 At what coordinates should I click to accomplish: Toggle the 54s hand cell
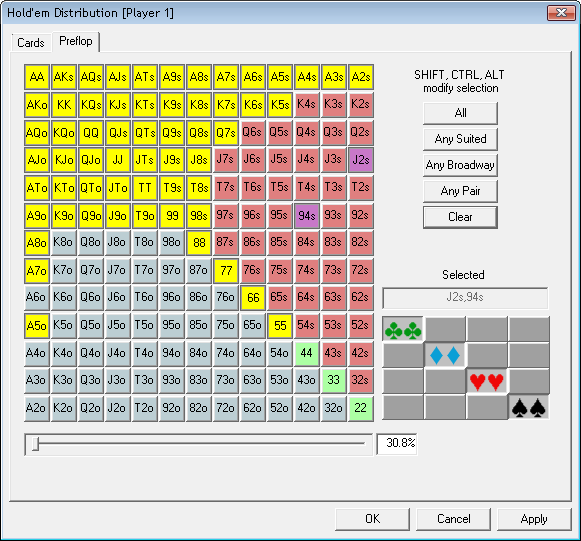pos(307,326)
